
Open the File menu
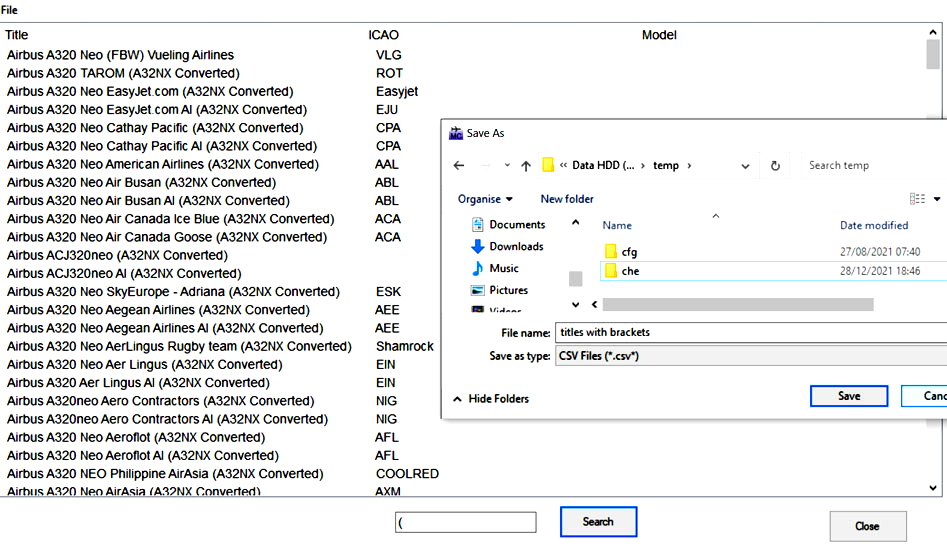pyautogui.click(x=9, y=10)
